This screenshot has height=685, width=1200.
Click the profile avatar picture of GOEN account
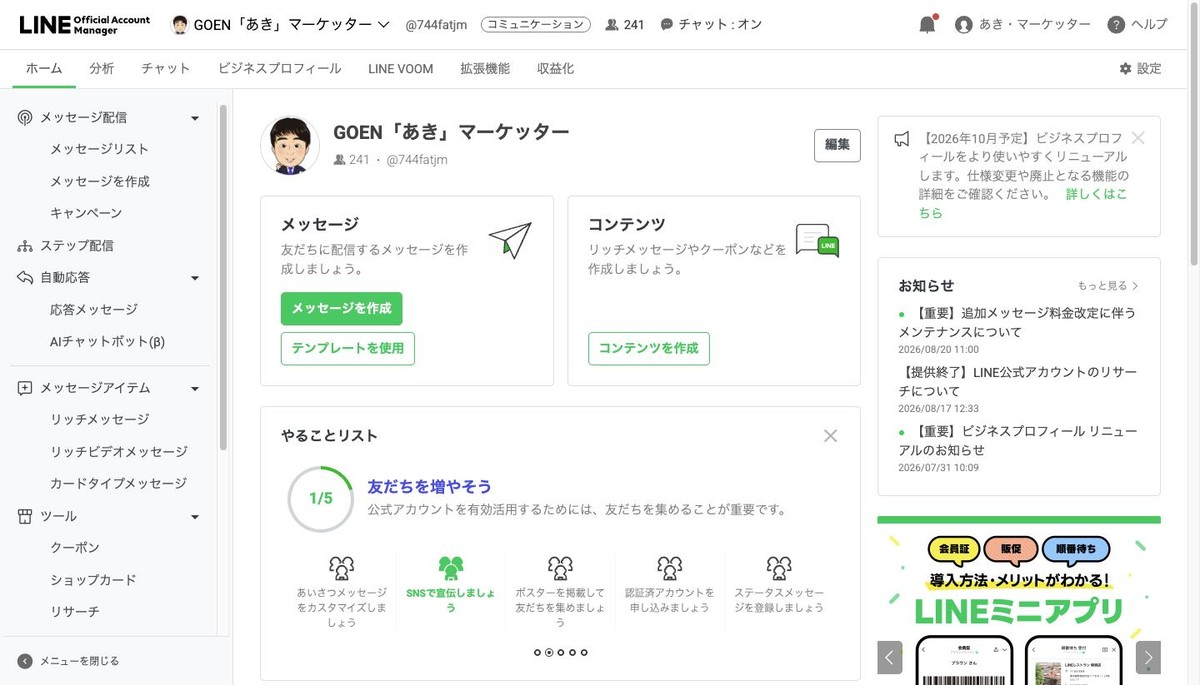(x=290, y=146)
